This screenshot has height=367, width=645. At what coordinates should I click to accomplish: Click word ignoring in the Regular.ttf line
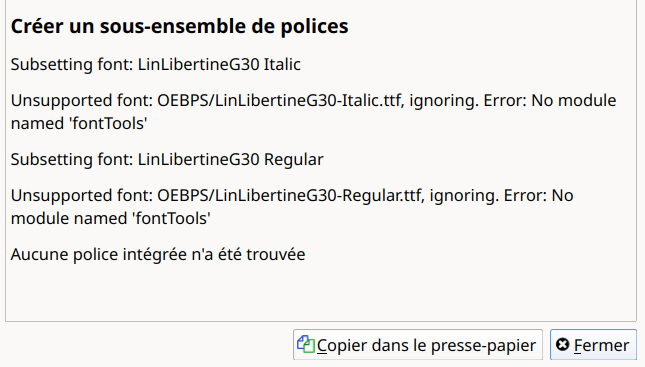[x=464, y=196]
